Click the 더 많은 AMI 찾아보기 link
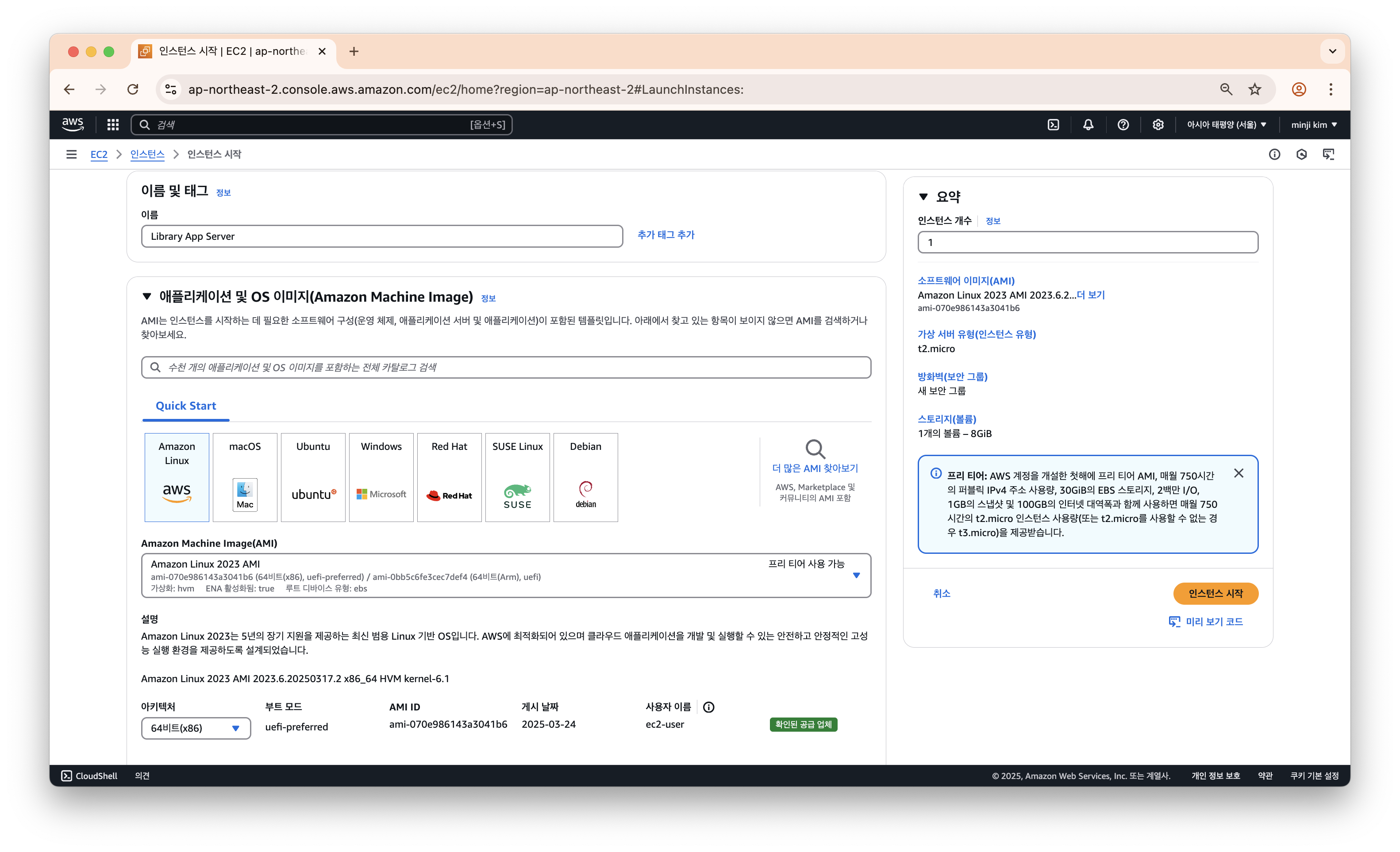1400x852 pixels. (815, 468)
